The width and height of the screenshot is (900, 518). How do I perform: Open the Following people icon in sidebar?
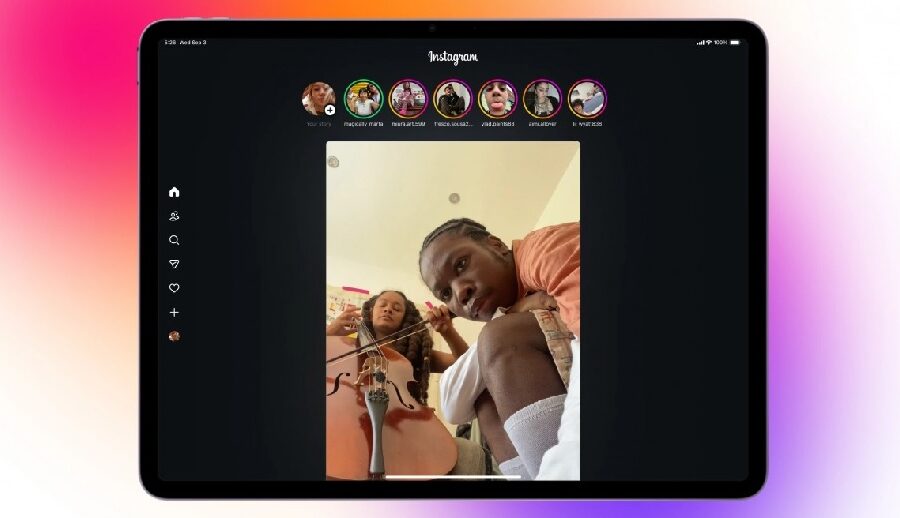174,216
